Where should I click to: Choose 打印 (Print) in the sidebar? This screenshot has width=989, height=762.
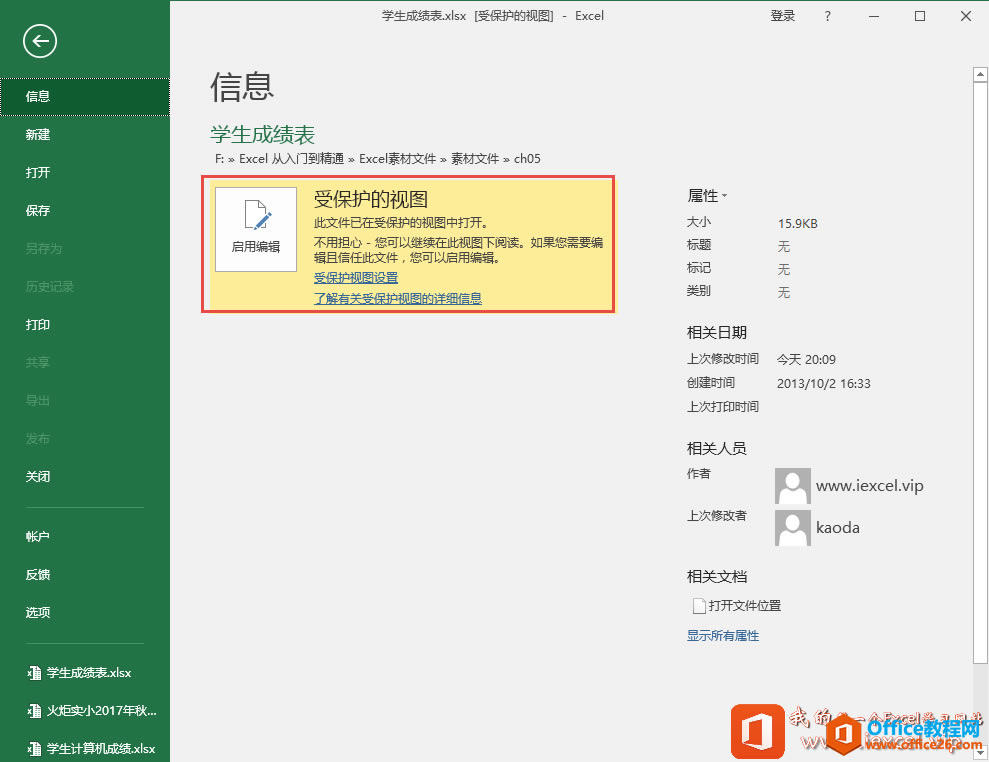[x=38, y=325]
